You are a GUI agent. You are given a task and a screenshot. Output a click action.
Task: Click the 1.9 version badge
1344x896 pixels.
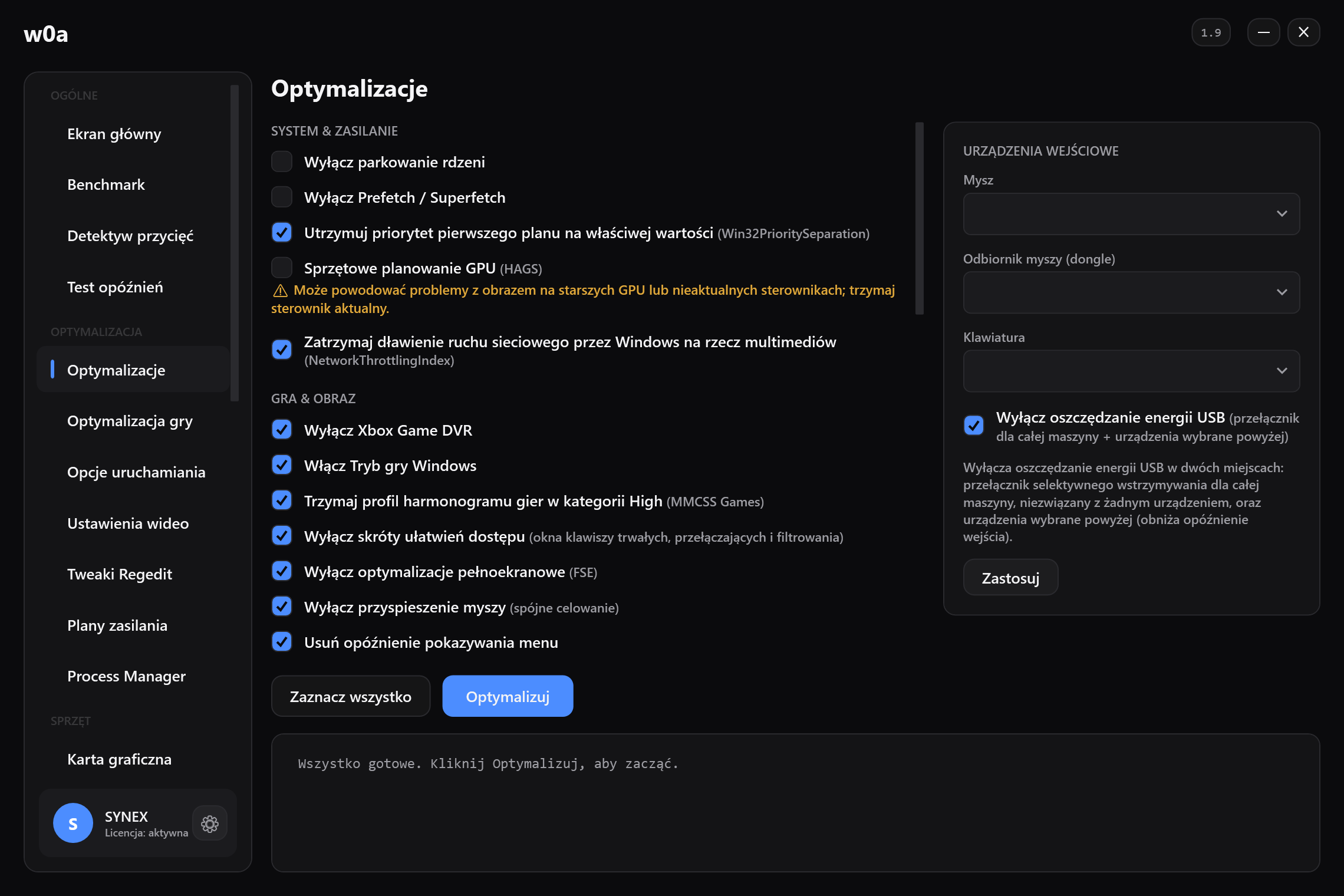pos(1211,32)
